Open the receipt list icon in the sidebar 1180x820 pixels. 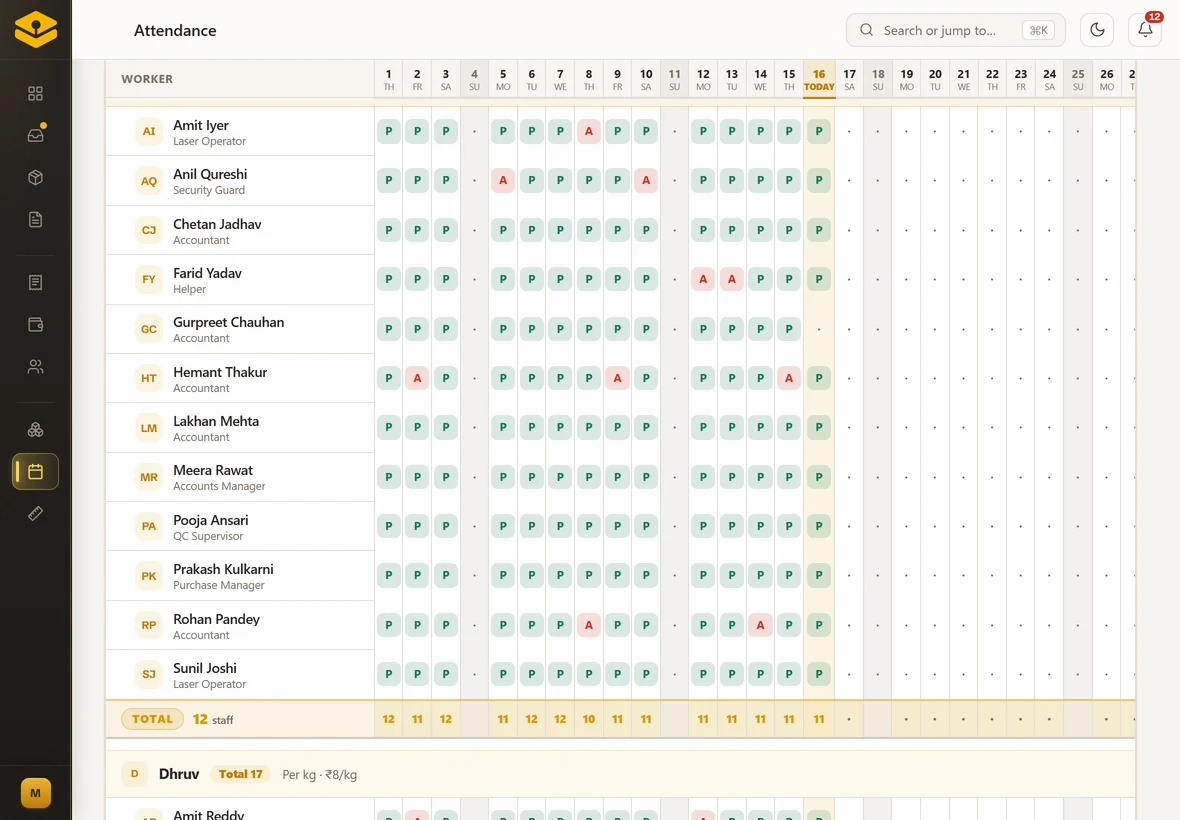(x=35, y=282)
